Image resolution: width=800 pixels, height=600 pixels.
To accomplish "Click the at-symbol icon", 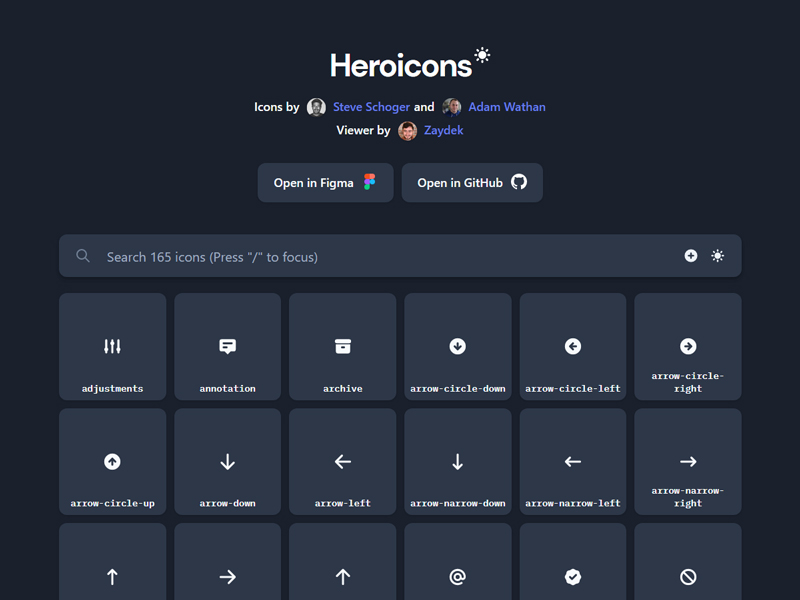I will tap(457, 576).
